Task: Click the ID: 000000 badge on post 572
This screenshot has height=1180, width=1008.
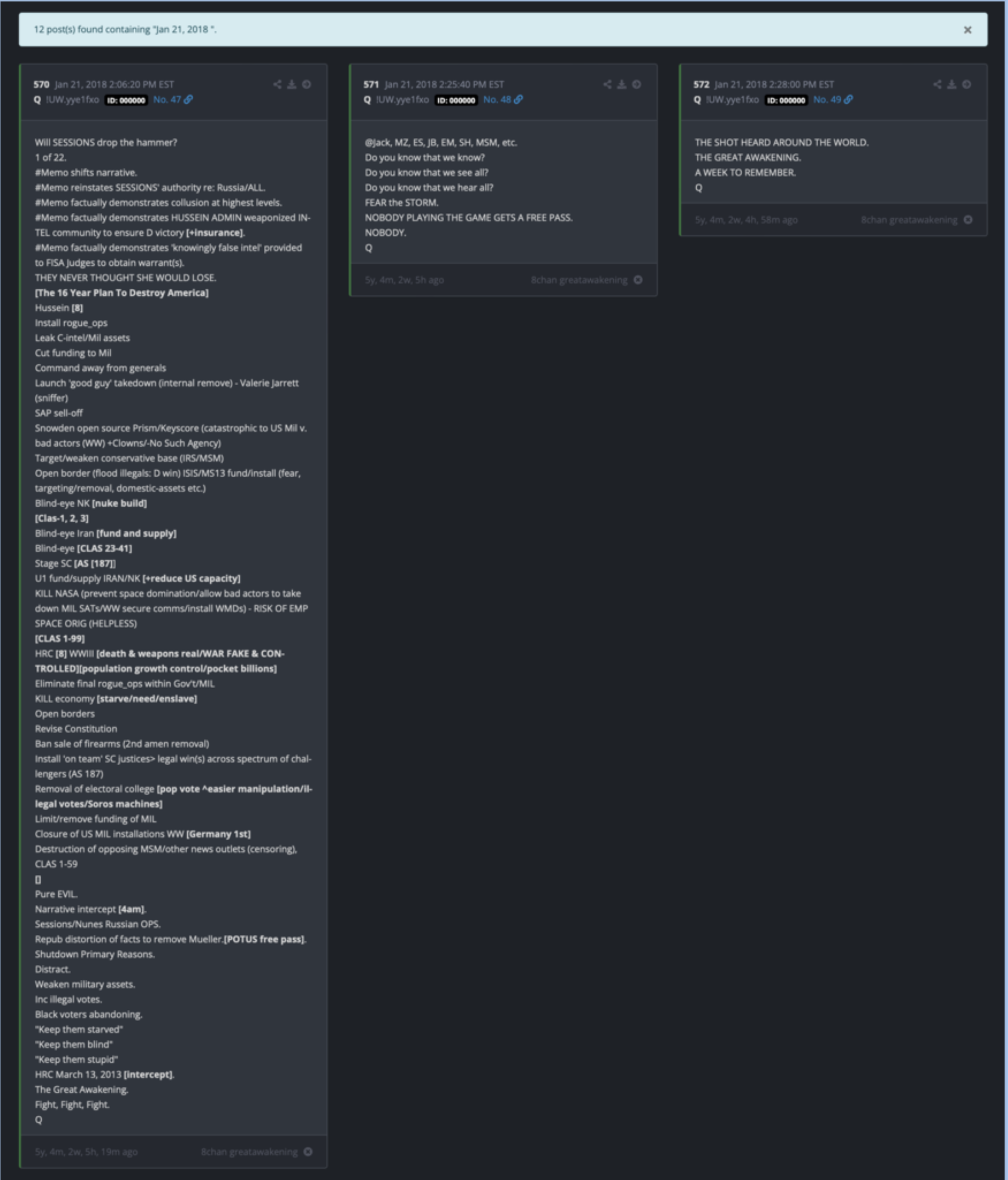Action: [786, 100]
